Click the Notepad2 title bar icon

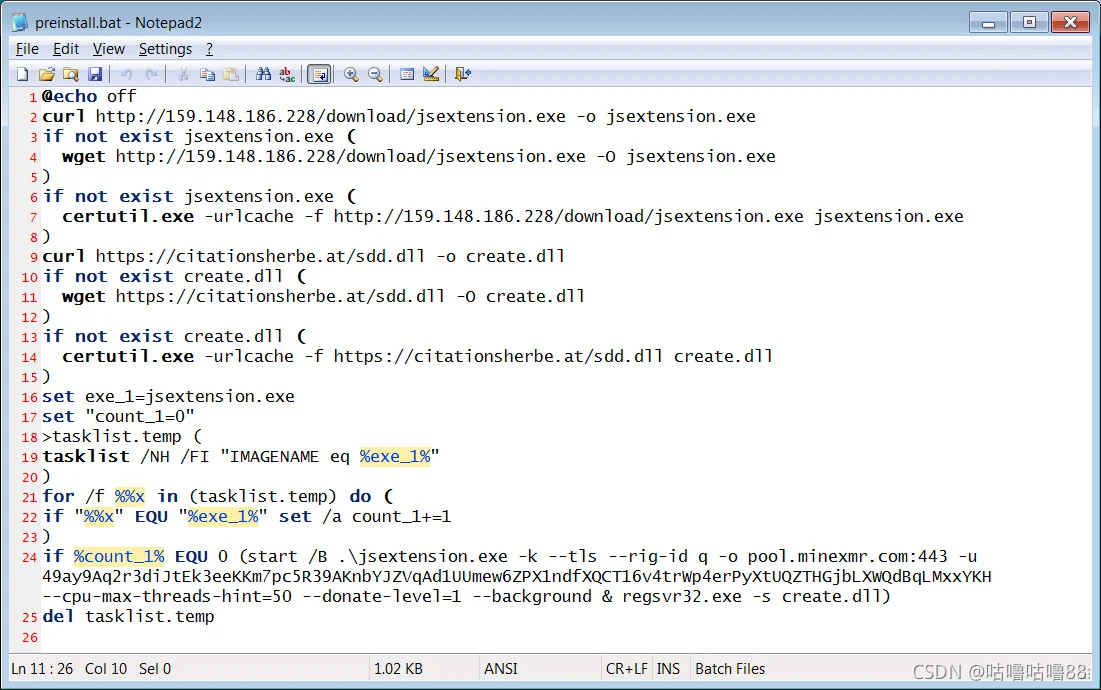[20, 22]
